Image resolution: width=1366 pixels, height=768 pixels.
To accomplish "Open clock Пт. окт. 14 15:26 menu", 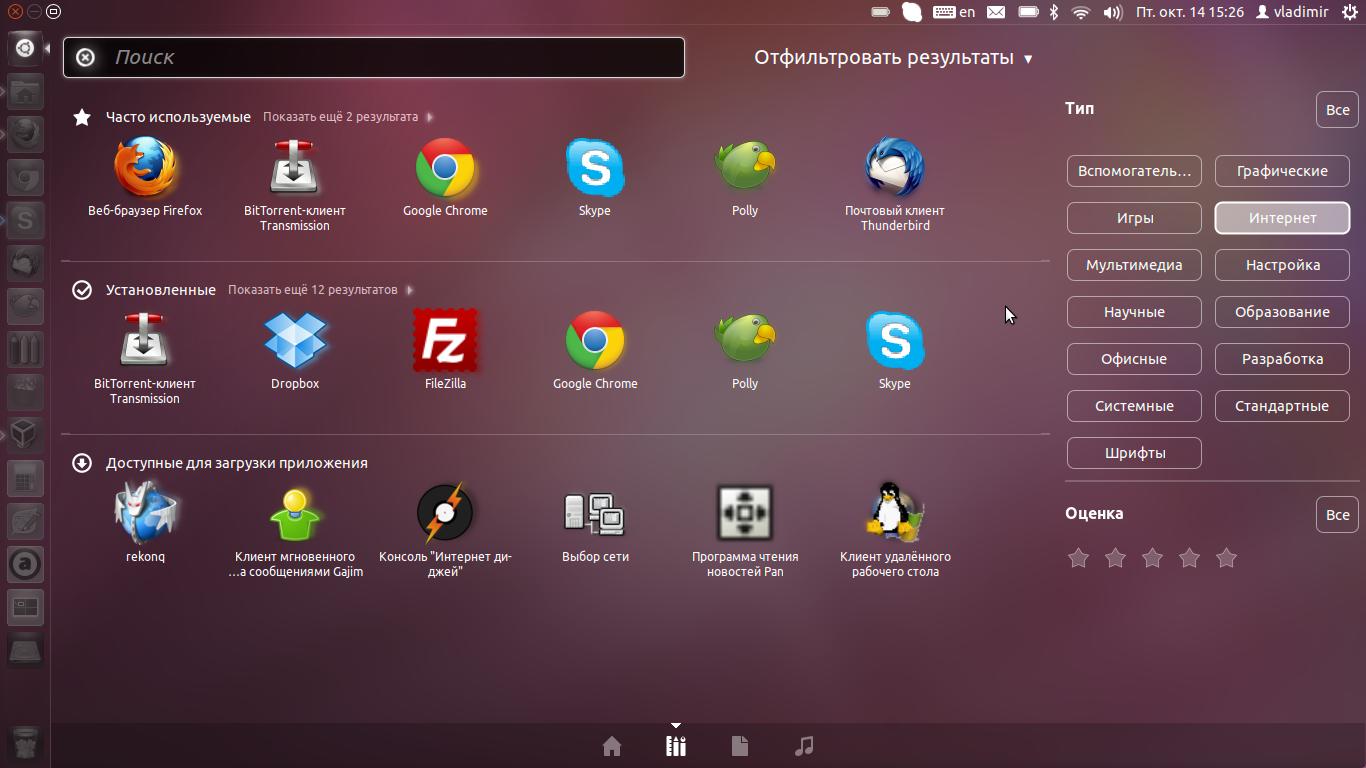I will tap(1190, 12).
